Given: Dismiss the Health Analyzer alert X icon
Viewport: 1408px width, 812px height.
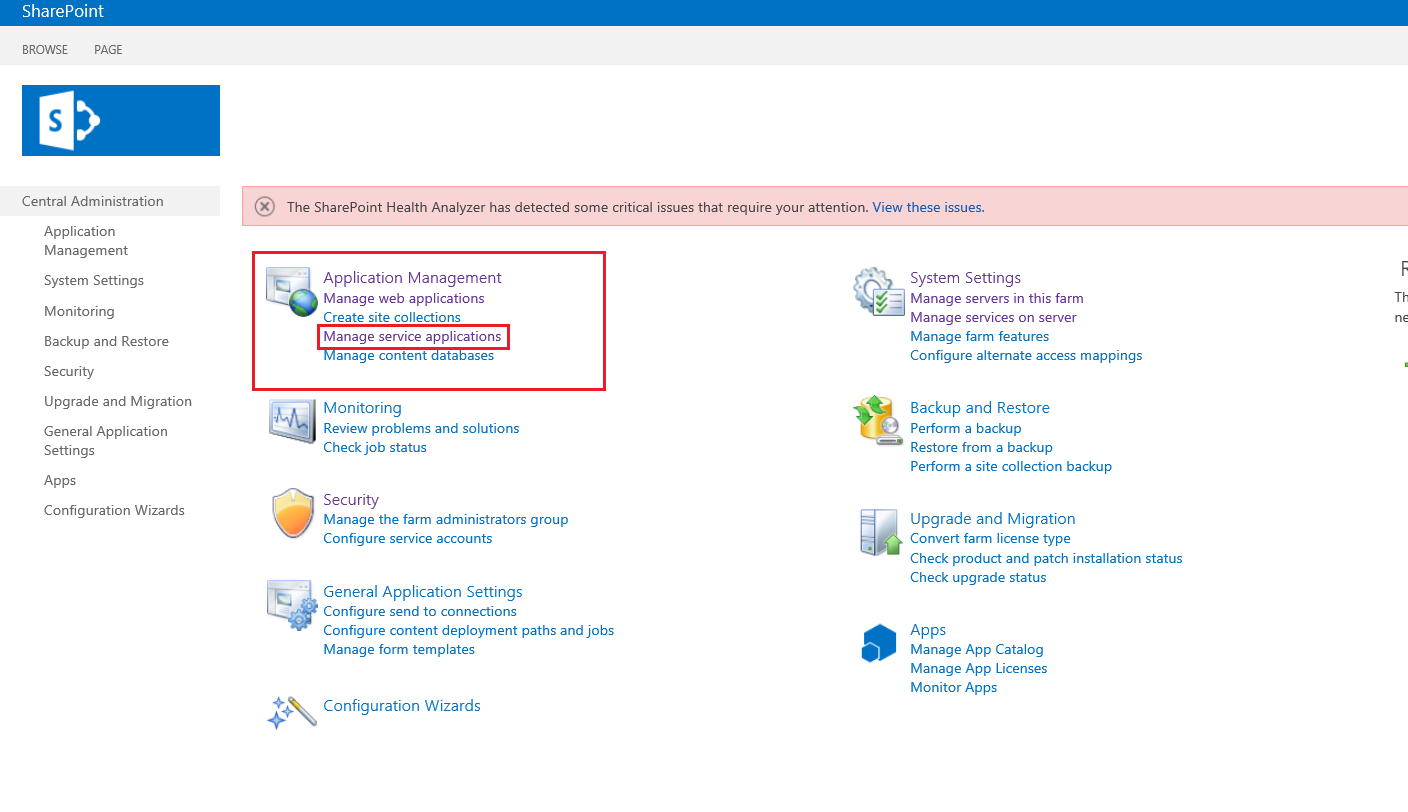Looking at the screenshot, I should [x=264, y=207].
